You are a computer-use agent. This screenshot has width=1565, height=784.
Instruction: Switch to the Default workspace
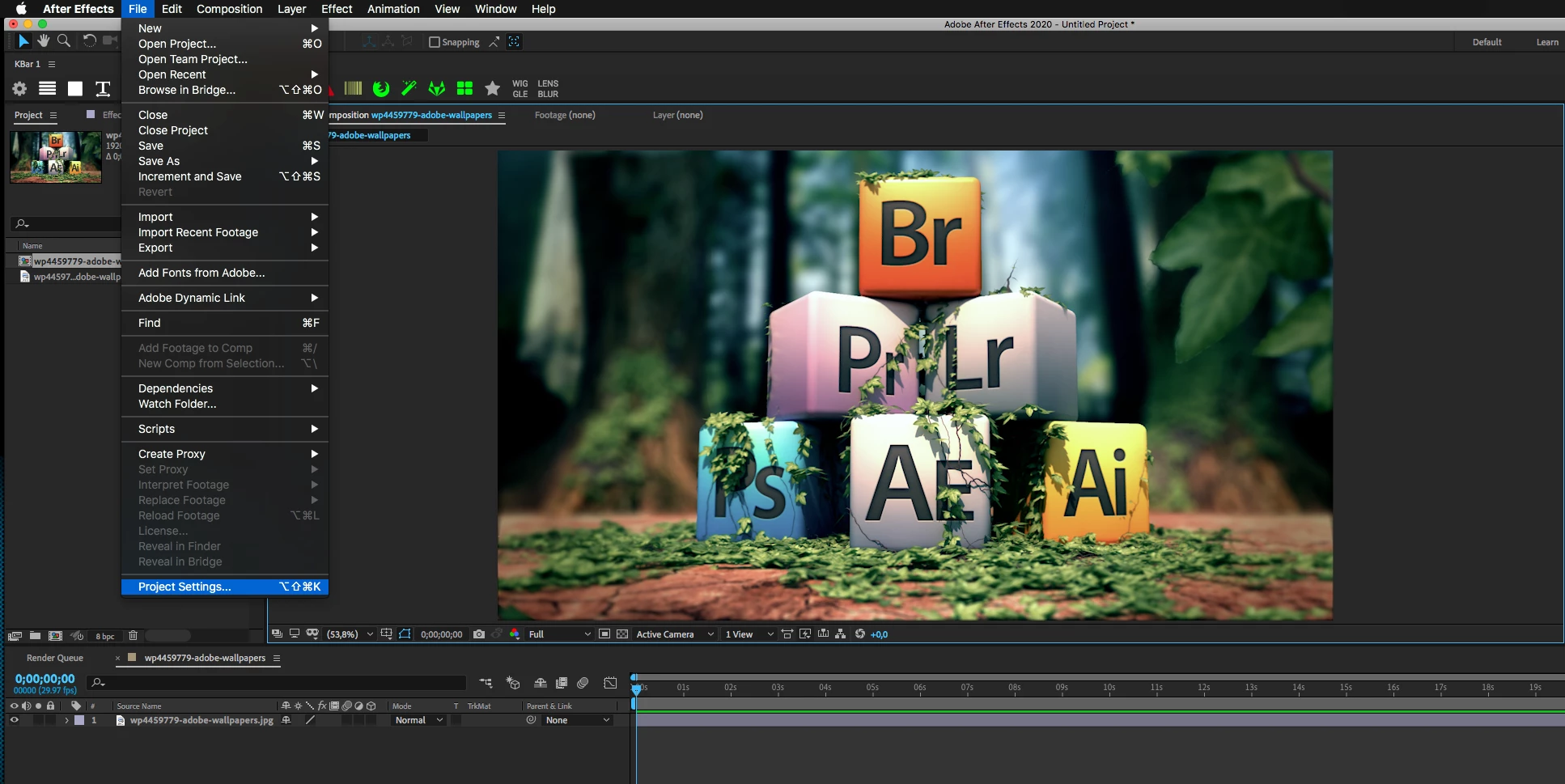point(1487,42)
